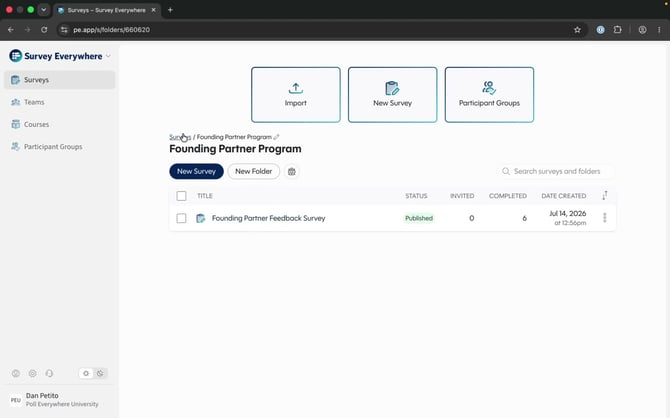Click the New Survey card with clipboard icon
This screenshot has width=670, height=418.
(392, 94)
